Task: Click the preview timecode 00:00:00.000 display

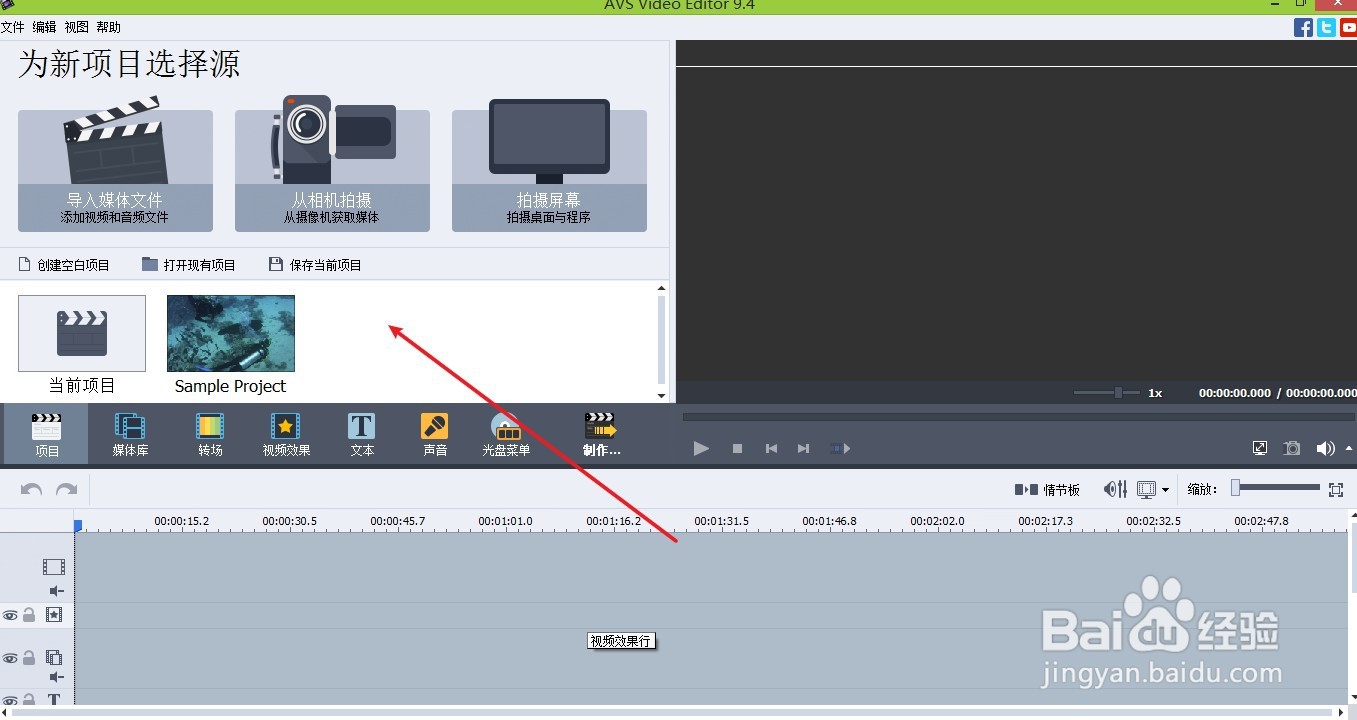Action: click(1235, 393)
